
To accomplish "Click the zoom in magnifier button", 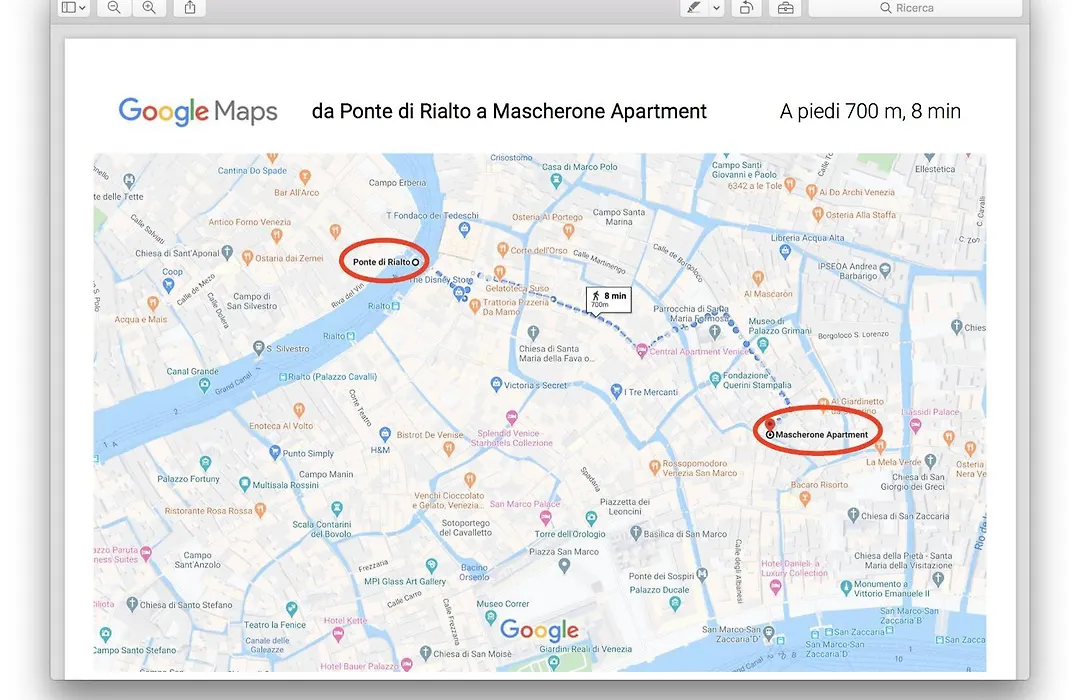I will pos(149,8).
